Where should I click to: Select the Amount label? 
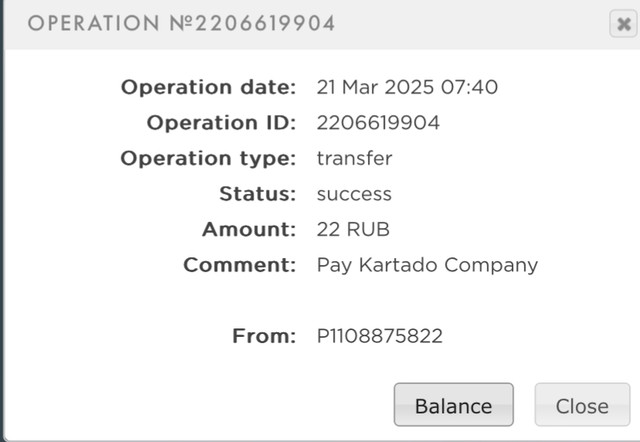point(249,229)
